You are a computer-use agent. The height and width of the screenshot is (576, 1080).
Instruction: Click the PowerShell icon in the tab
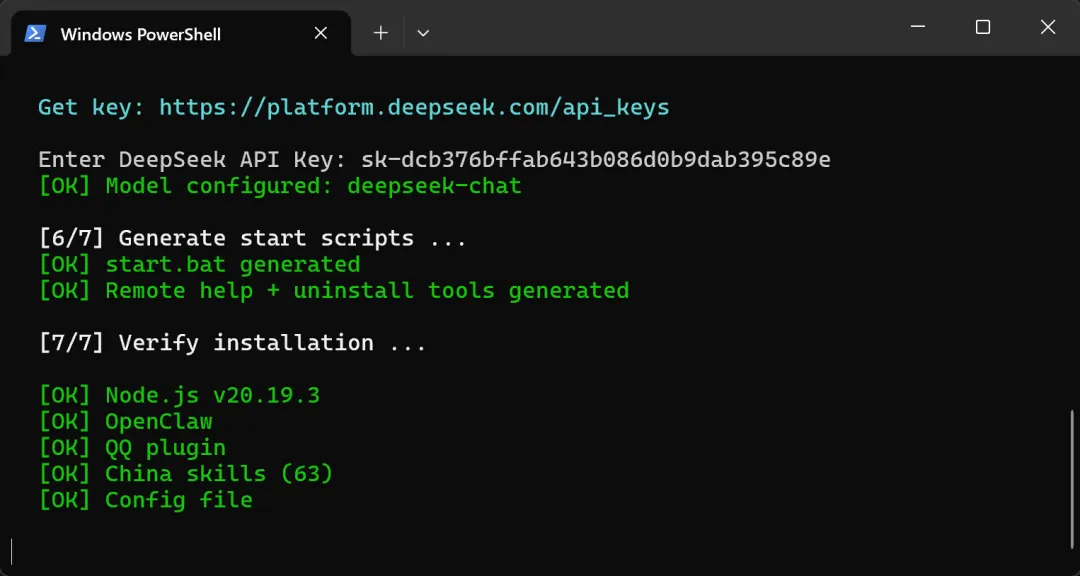(35, 34)
